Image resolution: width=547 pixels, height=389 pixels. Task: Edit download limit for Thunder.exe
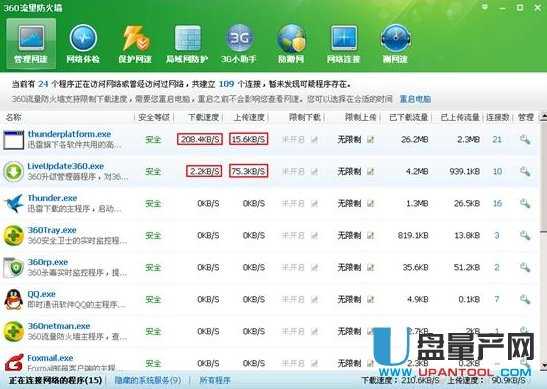314,203
